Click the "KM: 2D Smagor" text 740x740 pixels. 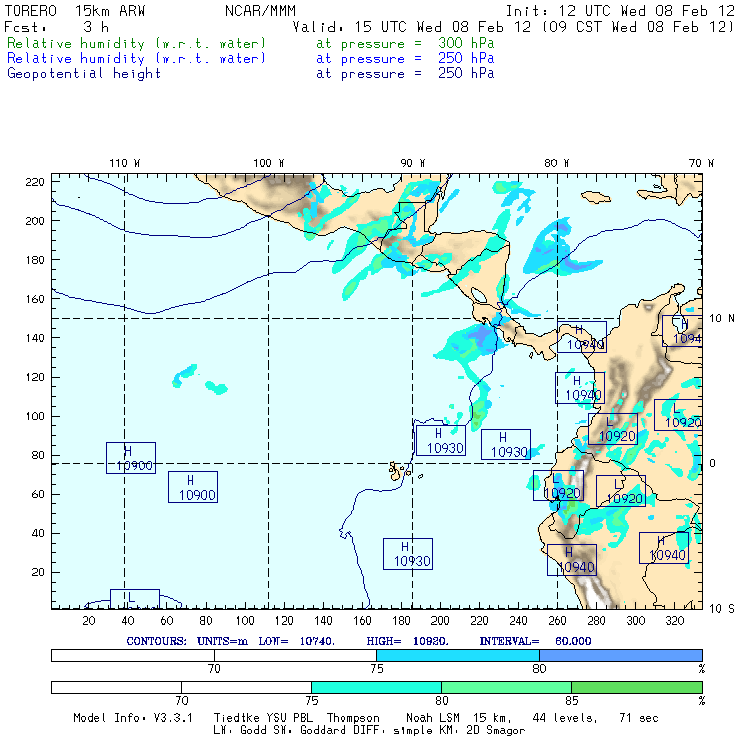coord(482,730)
